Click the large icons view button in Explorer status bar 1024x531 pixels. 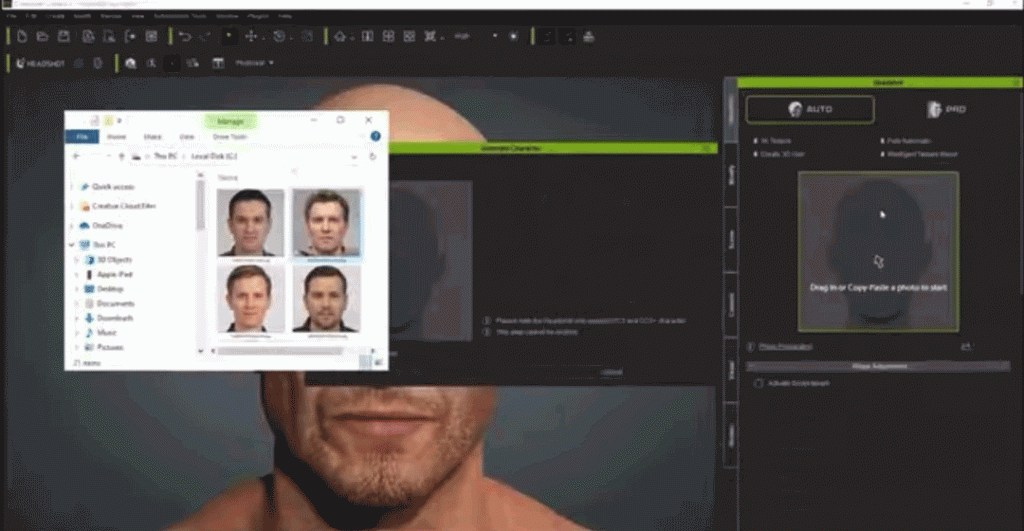378,362
